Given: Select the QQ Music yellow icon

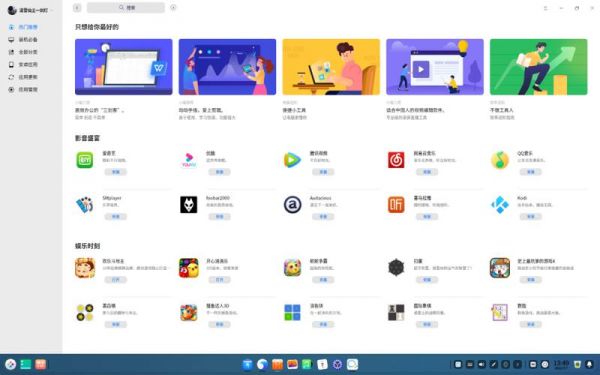Looking at the screenshot, I should point(500,160).
